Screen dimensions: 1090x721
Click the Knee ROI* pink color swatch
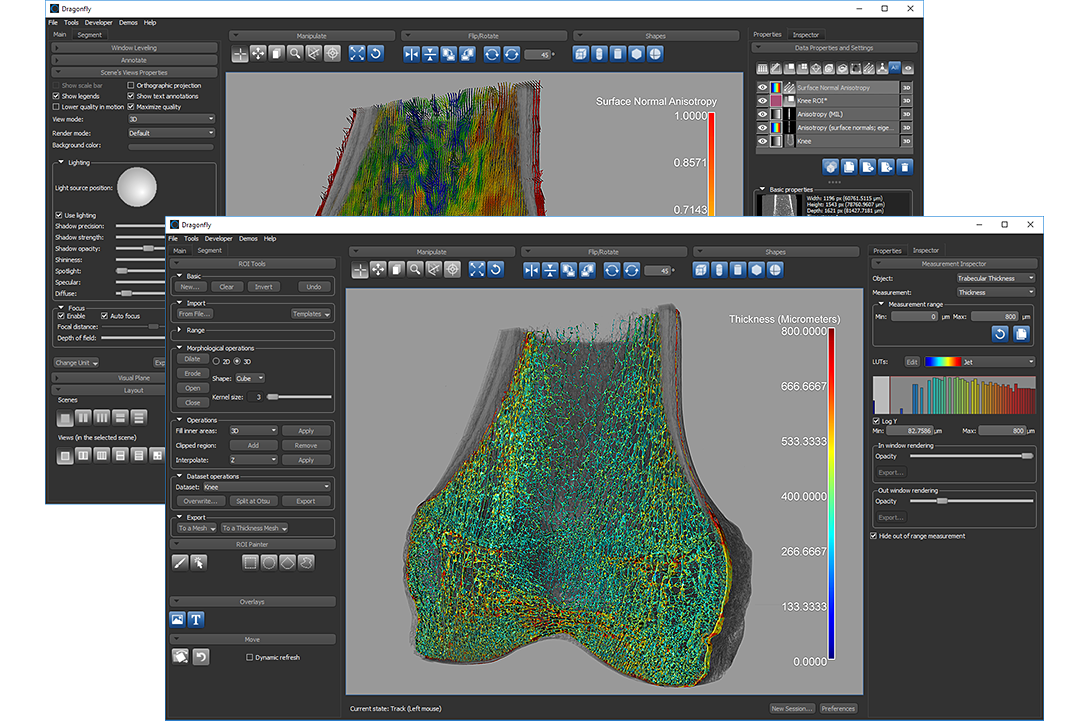coord(776,101)
